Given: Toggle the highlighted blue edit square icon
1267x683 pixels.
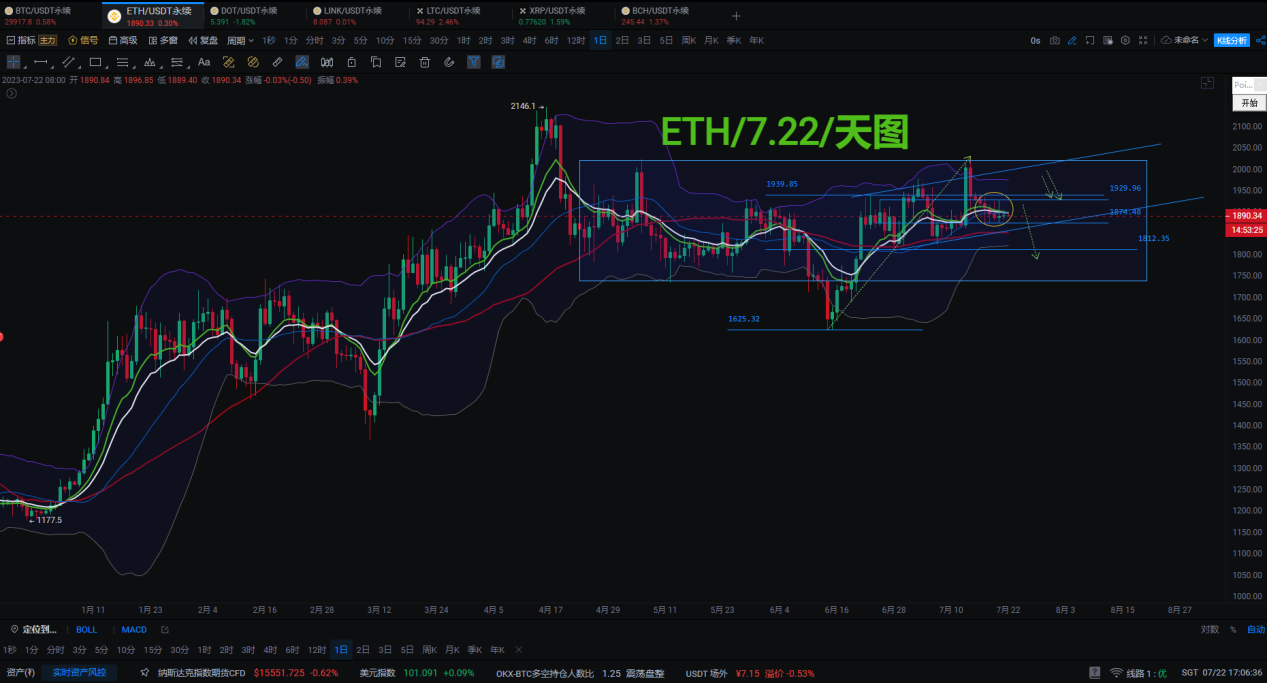Looking at the screenshot, I should click(x=497, y=62).
